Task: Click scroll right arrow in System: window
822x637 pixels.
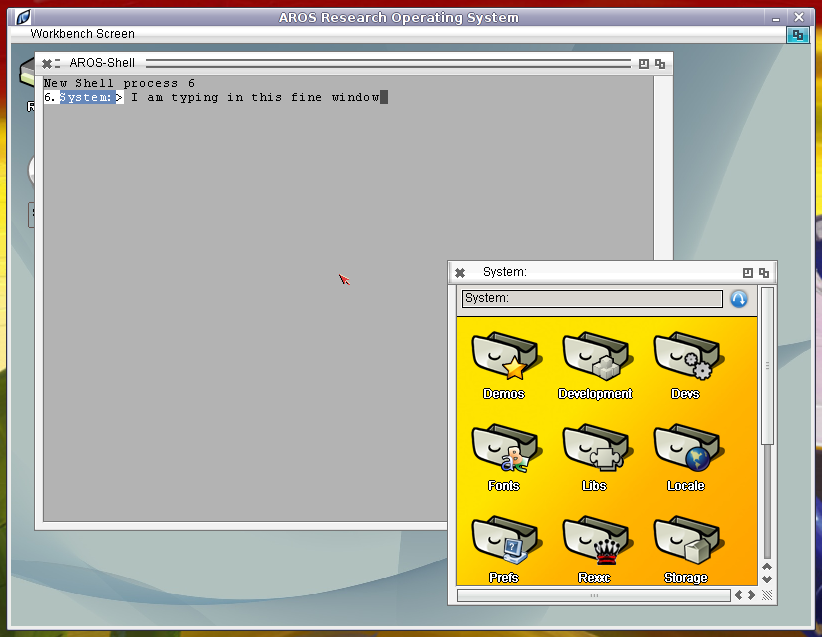Action: 751,595
